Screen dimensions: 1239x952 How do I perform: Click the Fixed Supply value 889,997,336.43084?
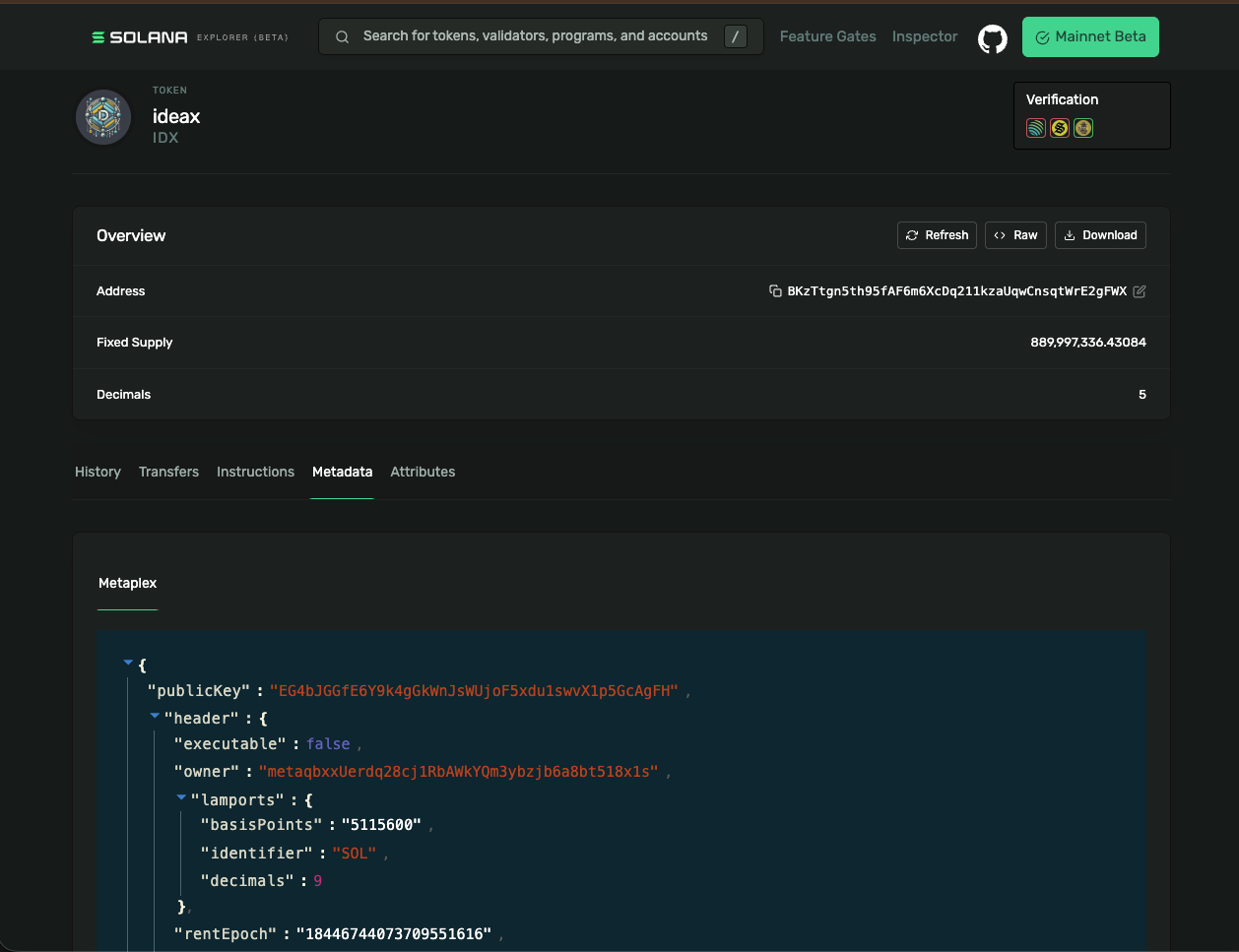point(1088,343)
